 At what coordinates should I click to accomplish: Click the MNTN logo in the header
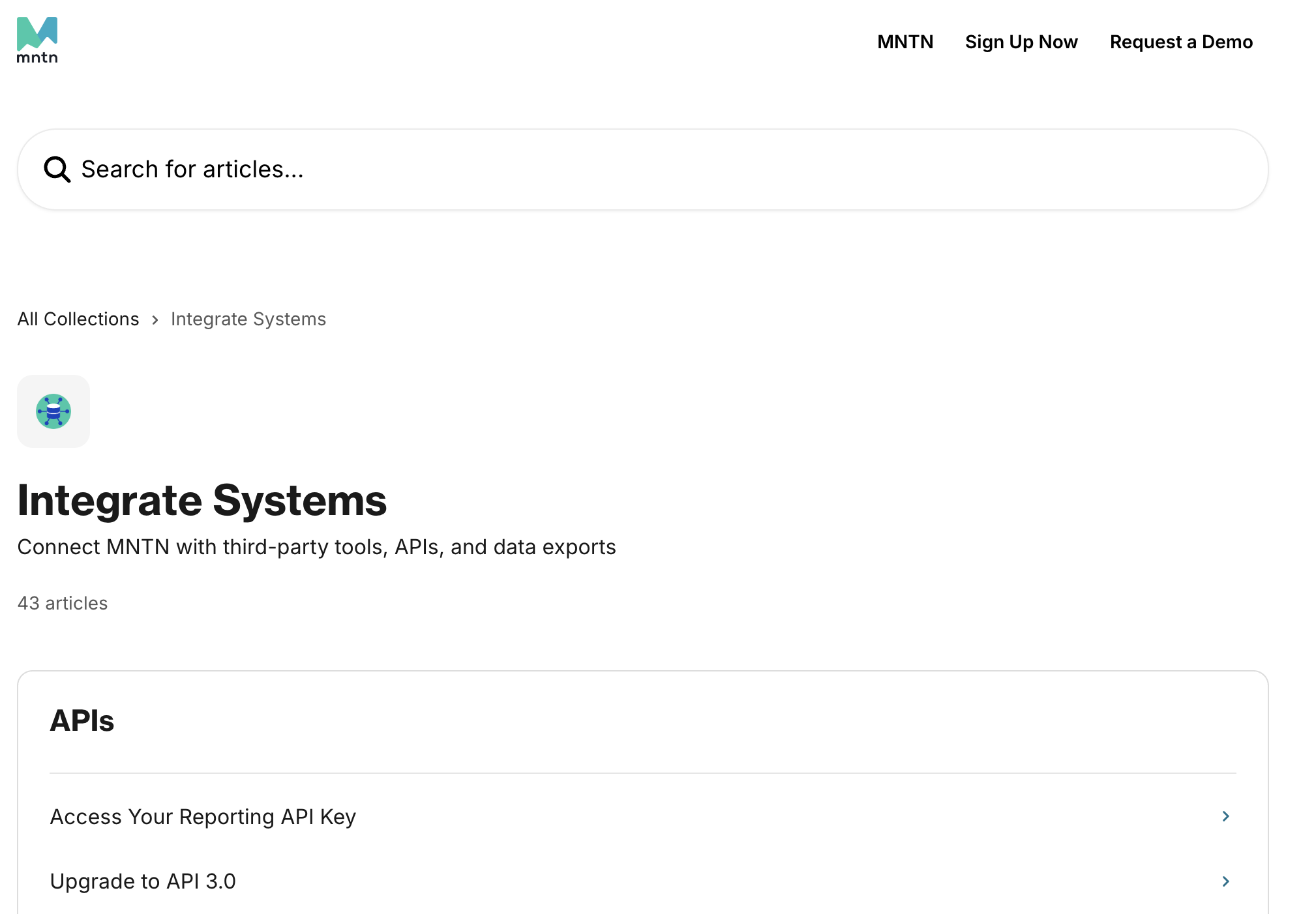pos(37,40)
